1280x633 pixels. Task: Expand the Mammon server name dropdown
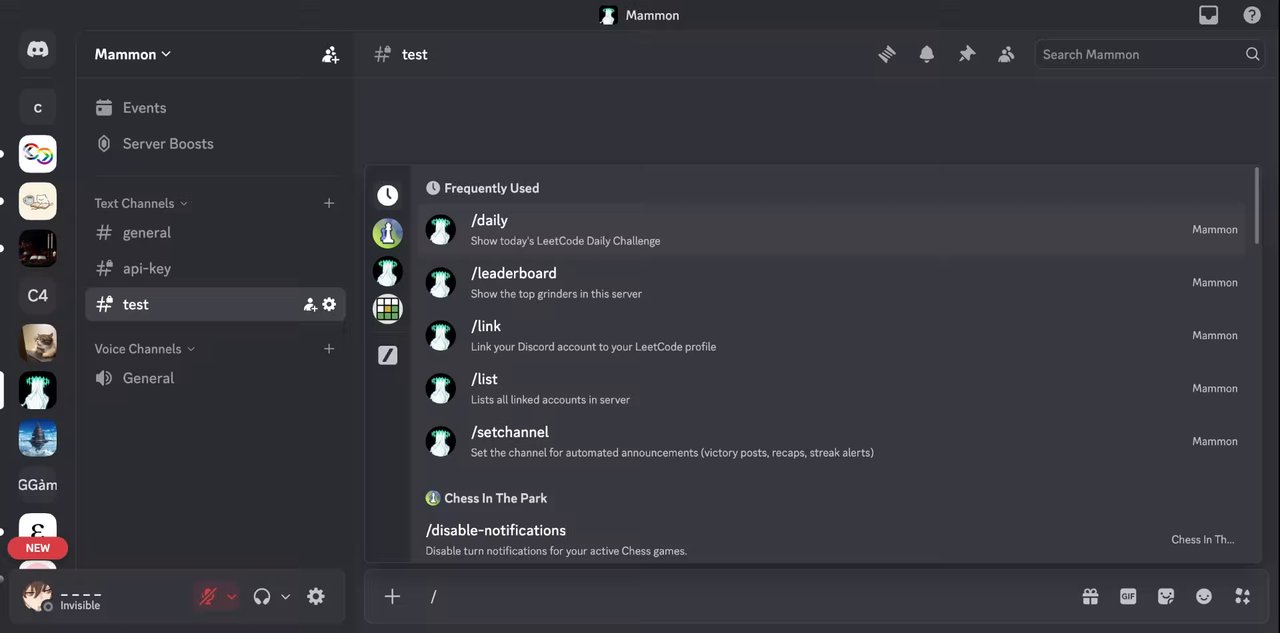click(x=133, y=54)
